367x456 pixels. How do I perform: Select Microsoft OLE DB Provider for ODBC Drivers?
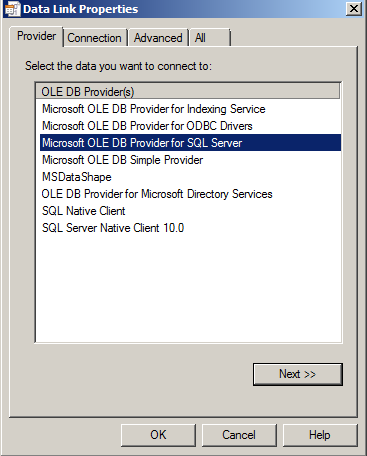(190, 126)
